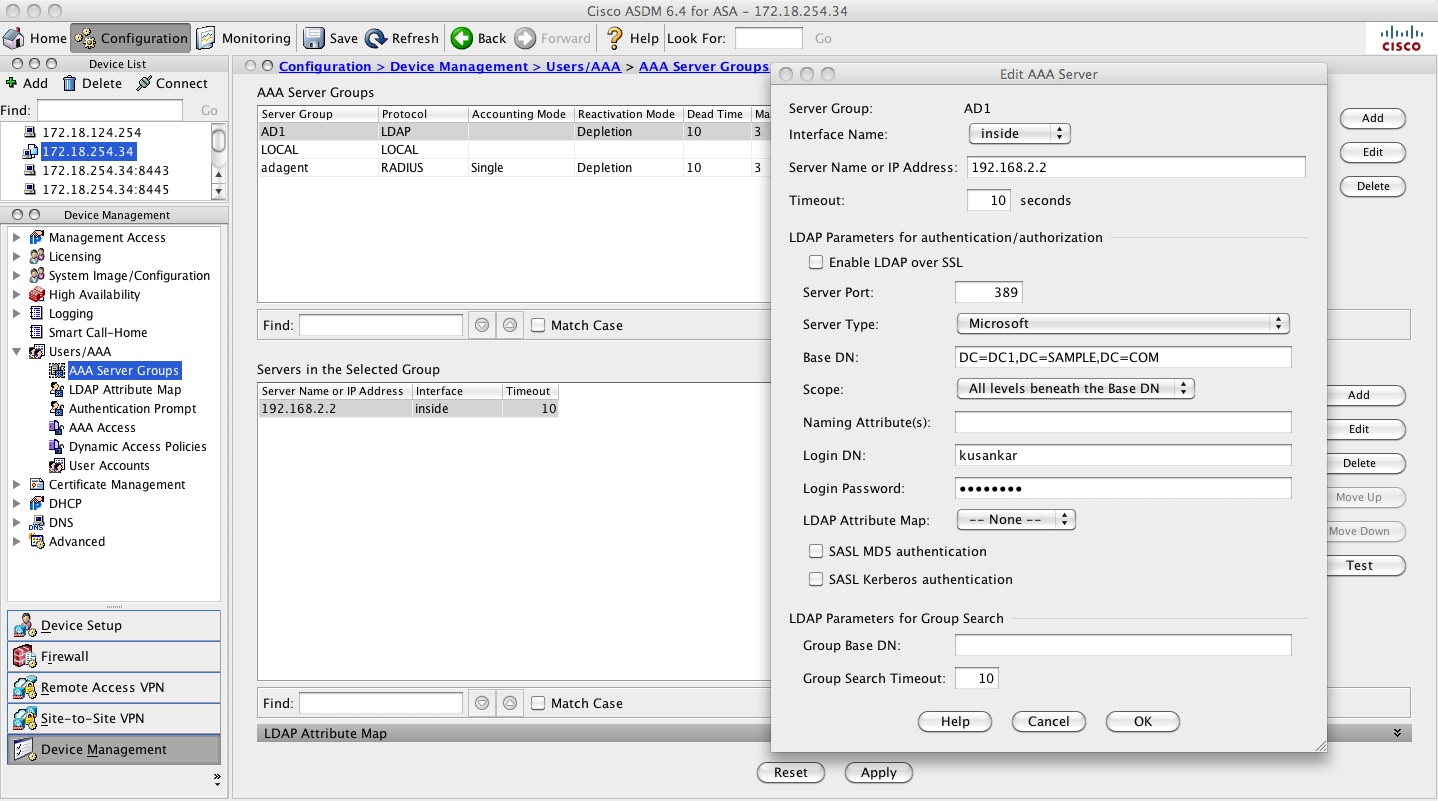Viewport: 1438px width, 801px height.
Task: Click the Add device plus icon
Action: (x=12, y=83)
